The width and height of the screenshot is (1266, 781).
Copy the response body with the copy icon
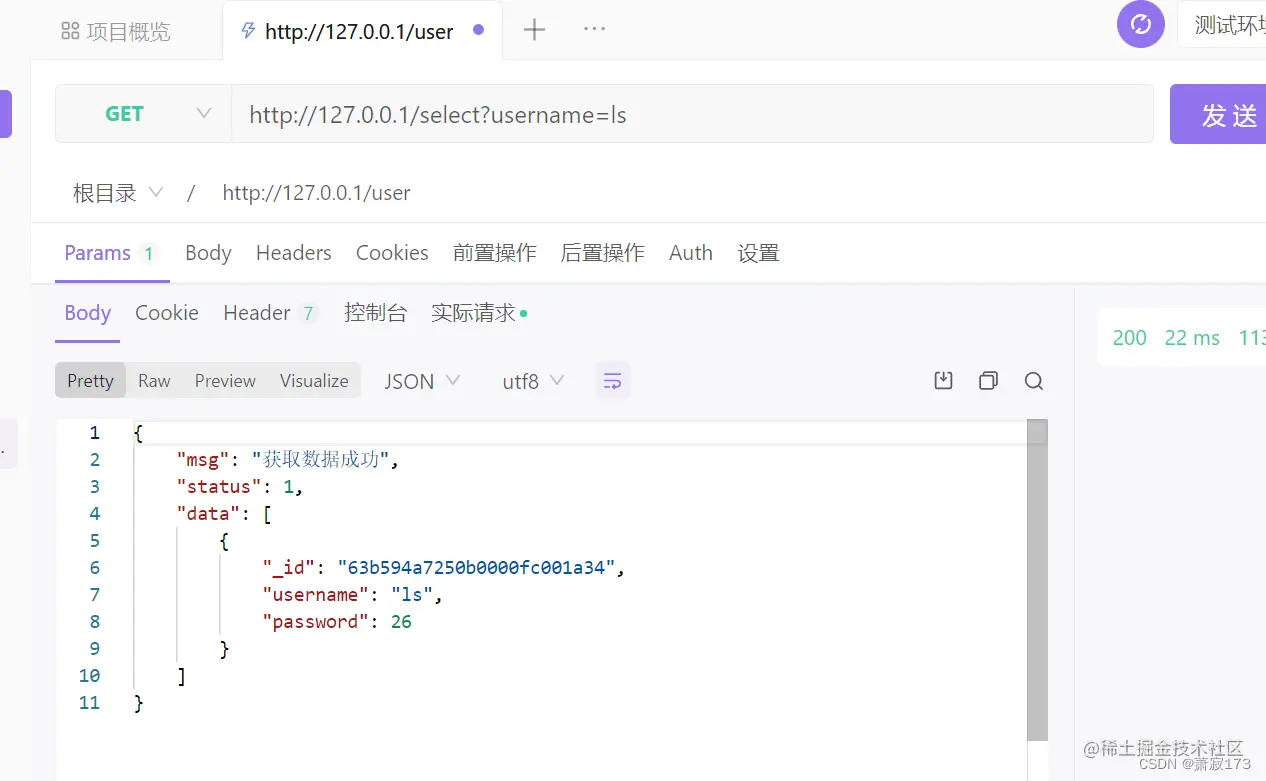click(988, 380)
